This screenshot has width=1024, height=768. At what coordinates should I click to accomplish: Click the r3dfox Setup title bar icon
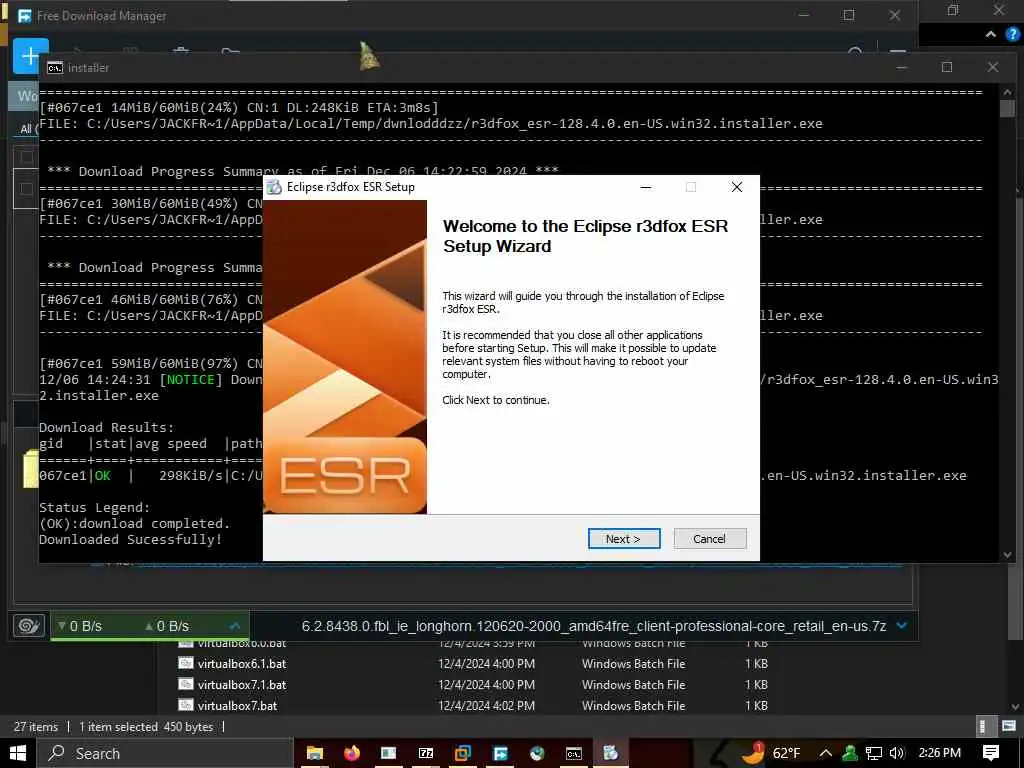pos(275,187)
